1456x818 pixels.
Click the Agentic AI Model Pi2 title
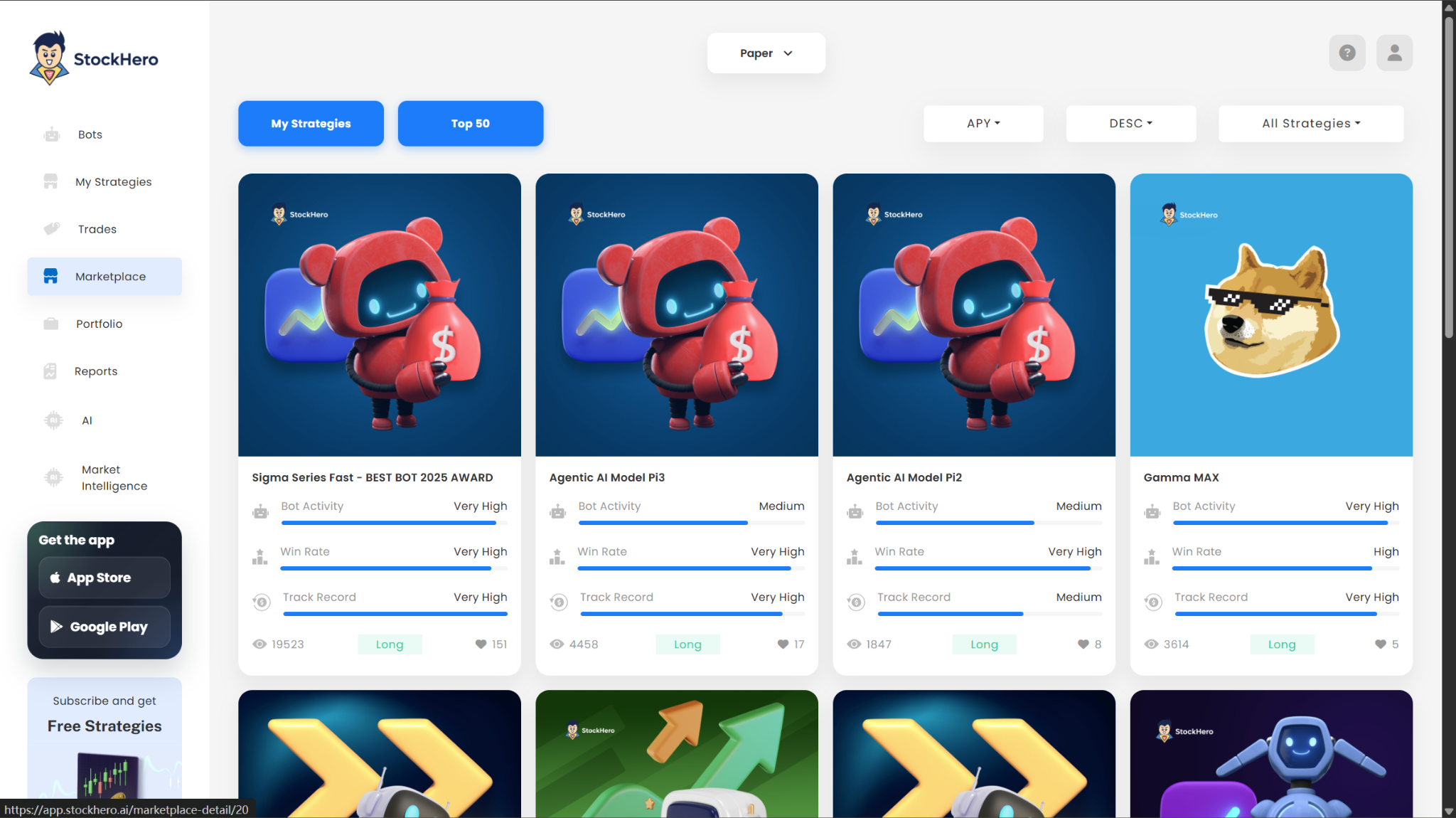tap(904, 477)
